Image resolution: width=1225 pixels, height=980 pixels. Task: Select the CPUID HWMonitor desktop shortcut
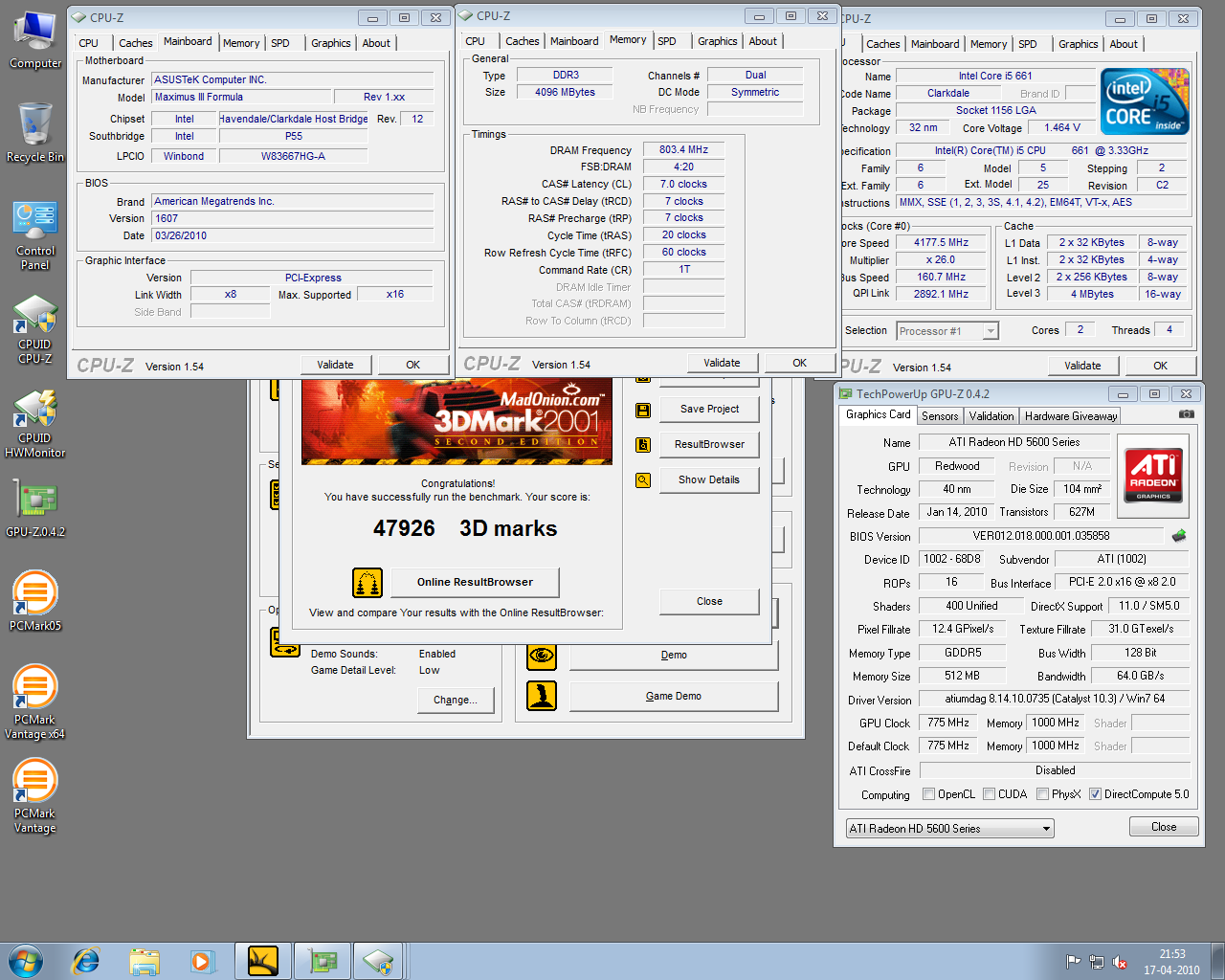[35, 423]
